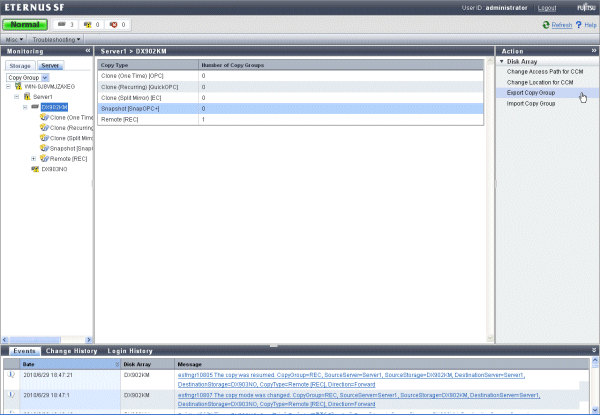Screen dimensions: 600x415
Task: Click the Clone (One Time) tree icon
Action: point(44,117)
